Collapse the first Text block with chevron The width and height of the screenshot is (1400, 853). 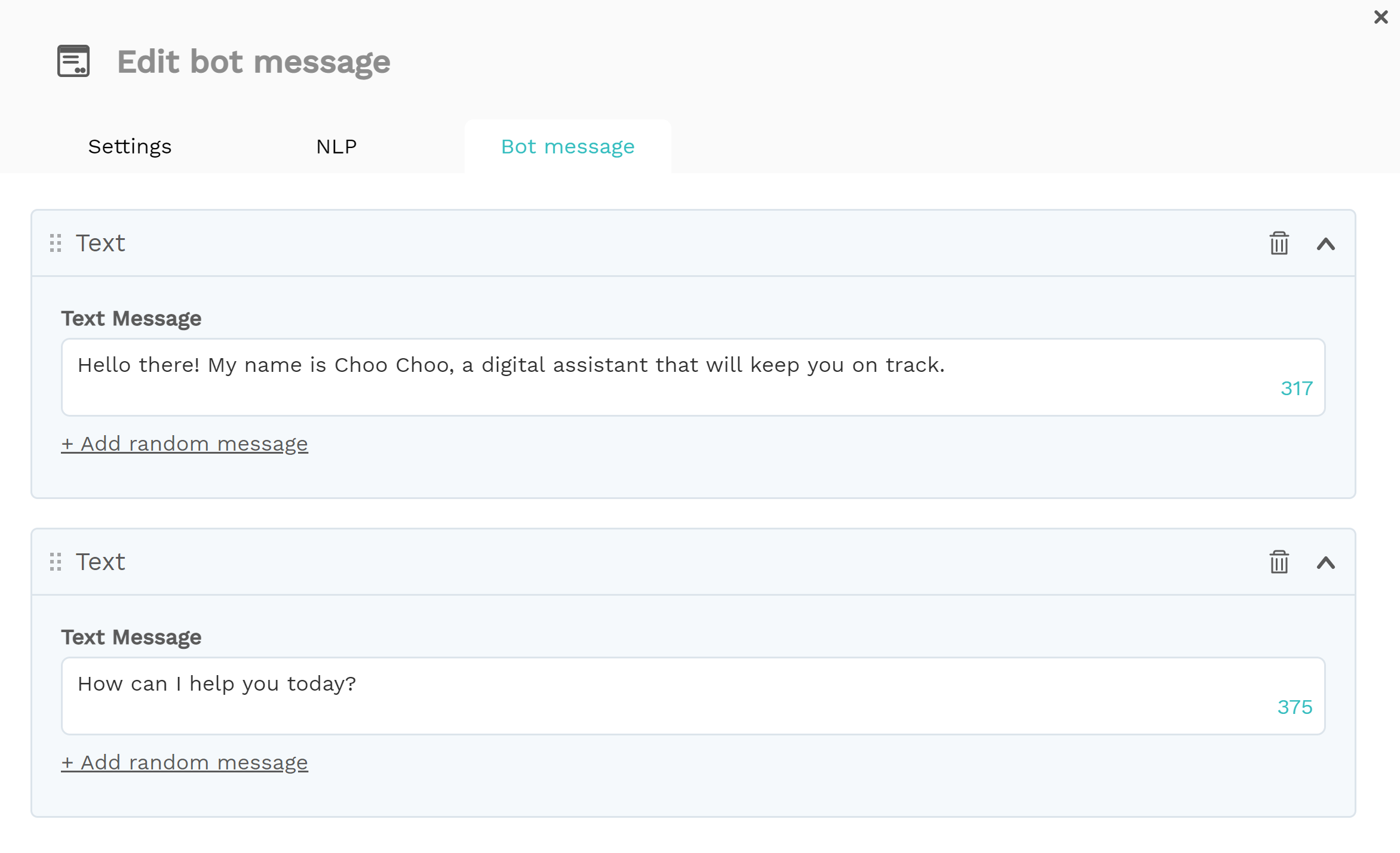[1326, 244]
